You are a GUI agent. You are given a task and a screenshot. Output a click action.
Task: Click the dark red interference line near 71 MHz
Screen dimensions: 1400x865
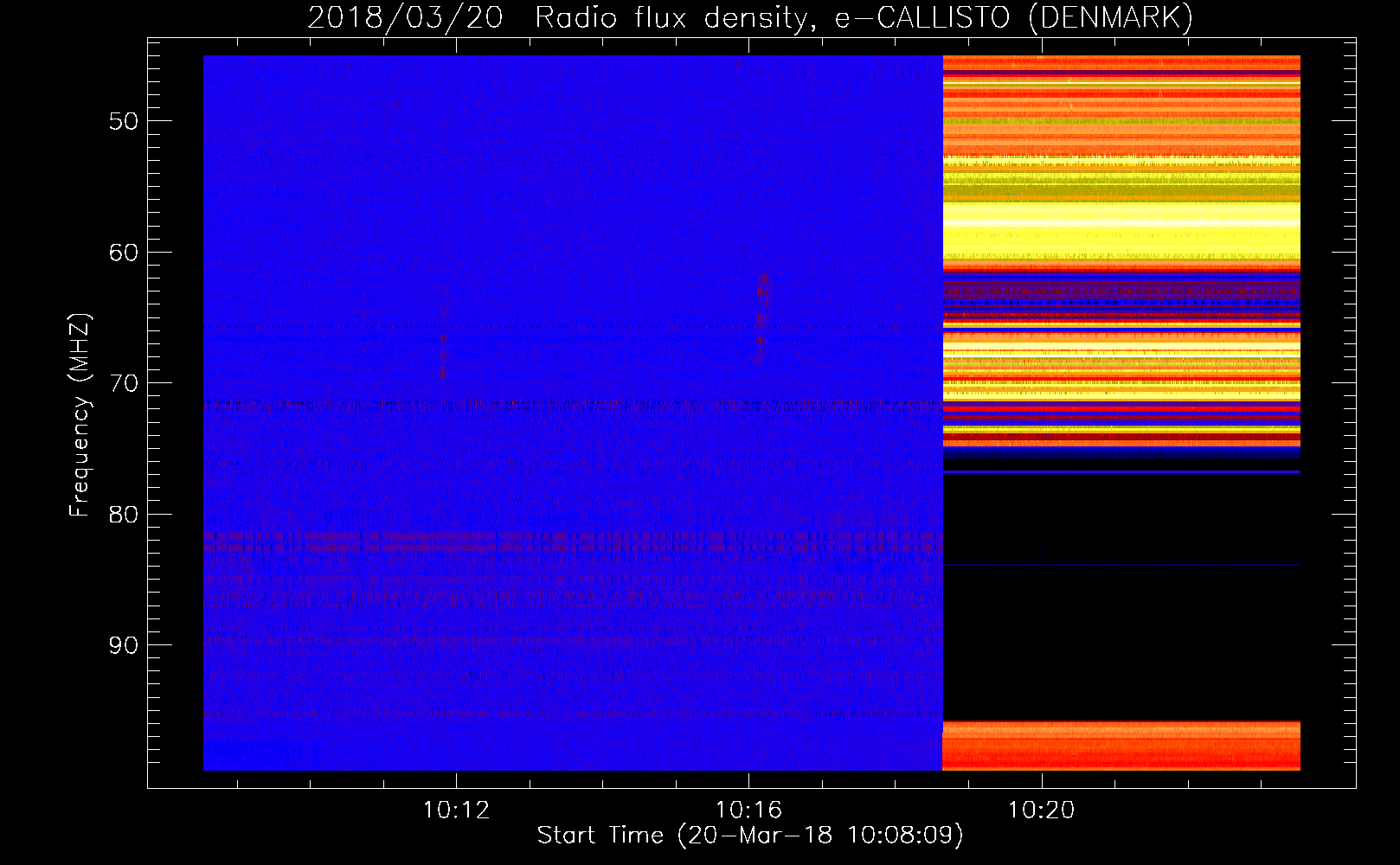point(573,404)
